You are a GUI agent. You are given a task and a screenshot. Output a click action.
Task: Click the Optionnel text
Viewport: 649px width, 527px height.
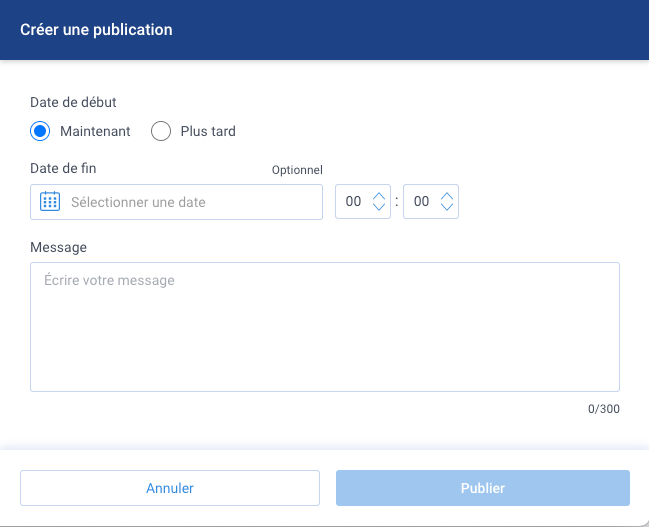click(x=297, y=170)
